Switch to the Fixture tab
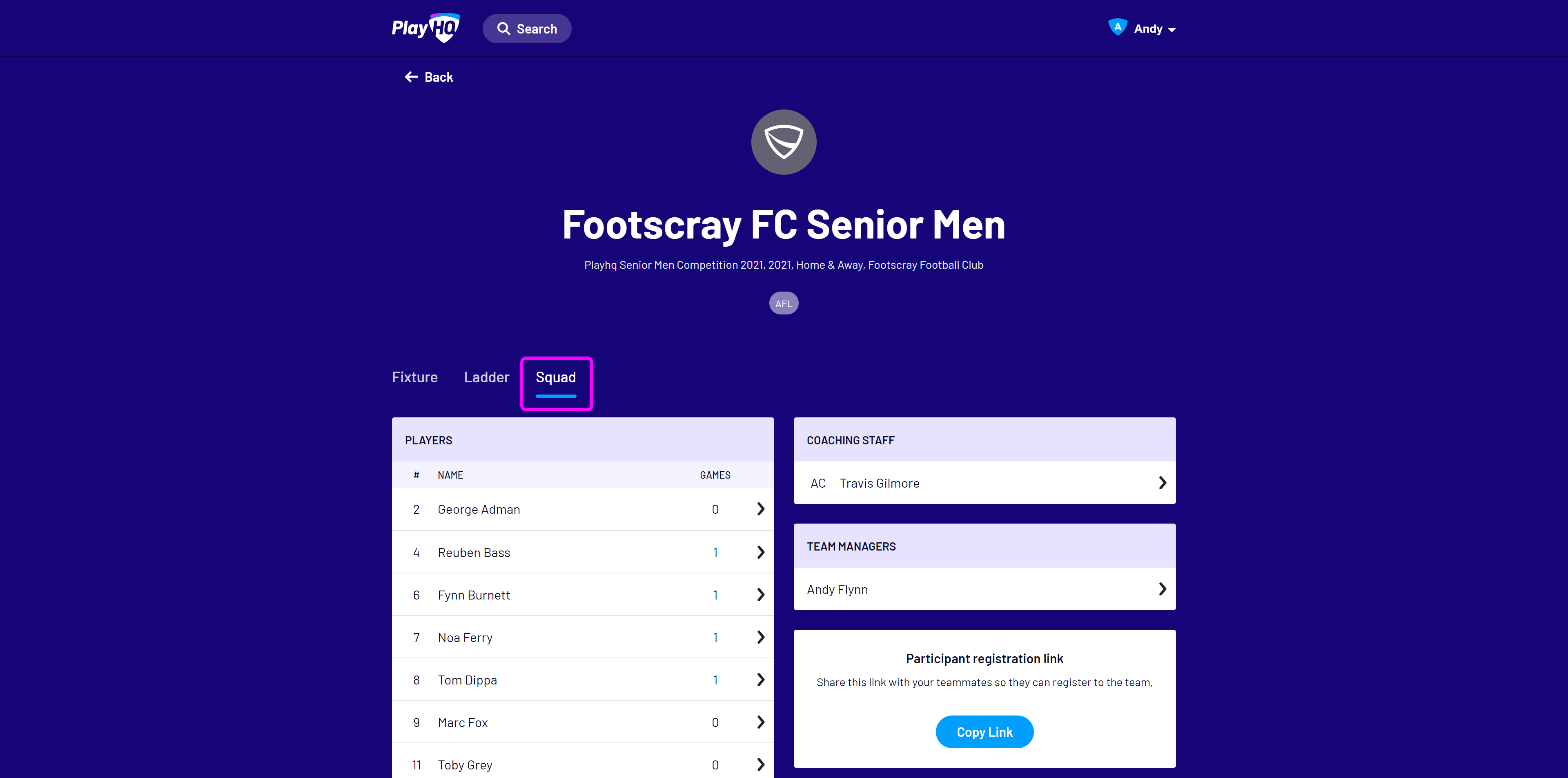1568x778 pixels. (x=414, y=377)
